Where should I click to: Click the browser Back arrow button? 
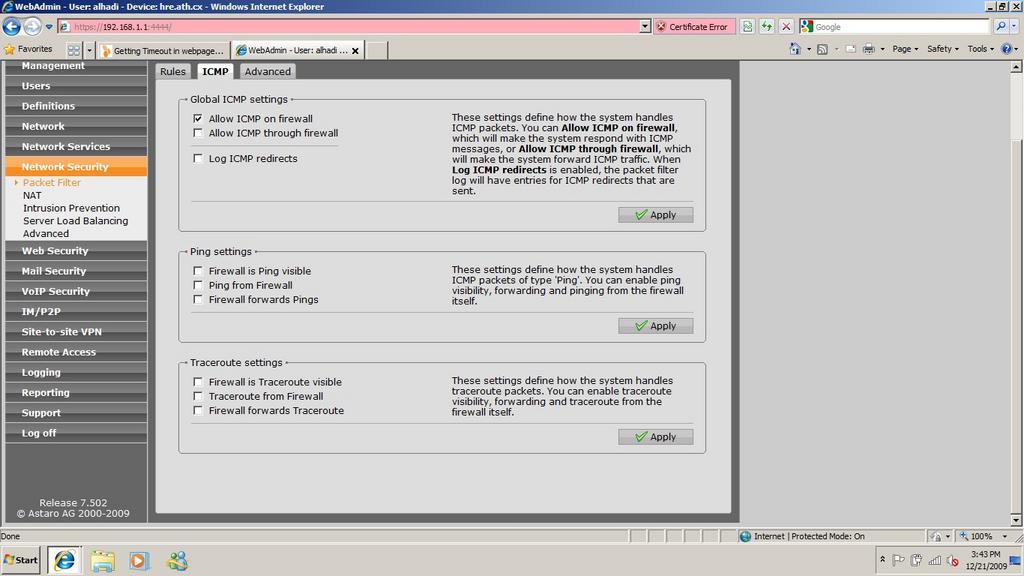12,27
